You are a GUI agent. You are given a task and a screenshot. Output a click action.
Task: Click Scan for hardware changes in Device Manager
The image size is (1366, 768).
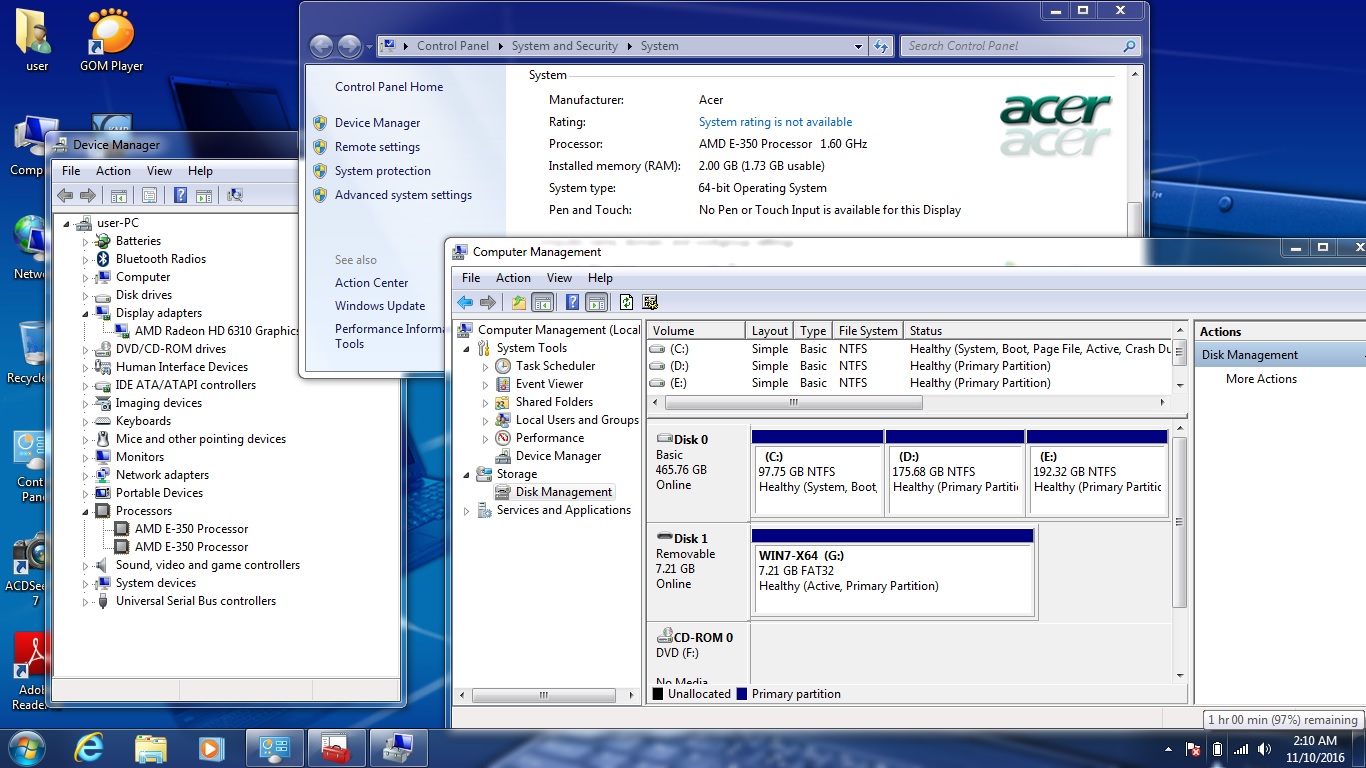click(x=235, y=196)
